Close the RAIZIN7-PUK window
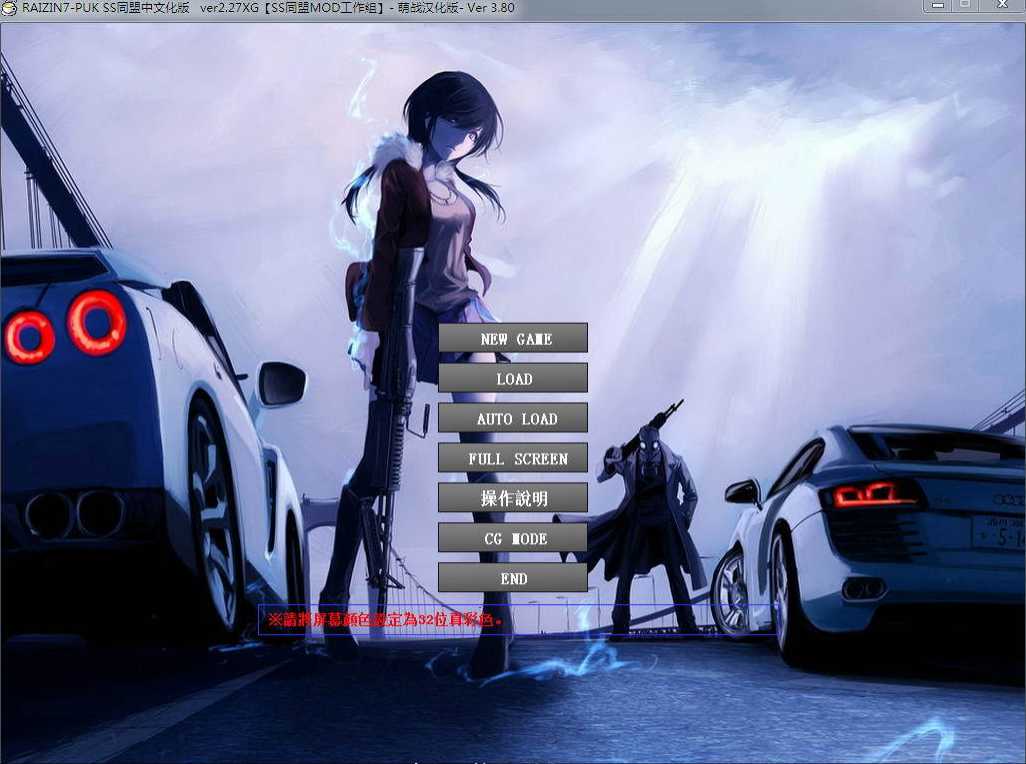 pyautogui.click(x=1002, y=6)
